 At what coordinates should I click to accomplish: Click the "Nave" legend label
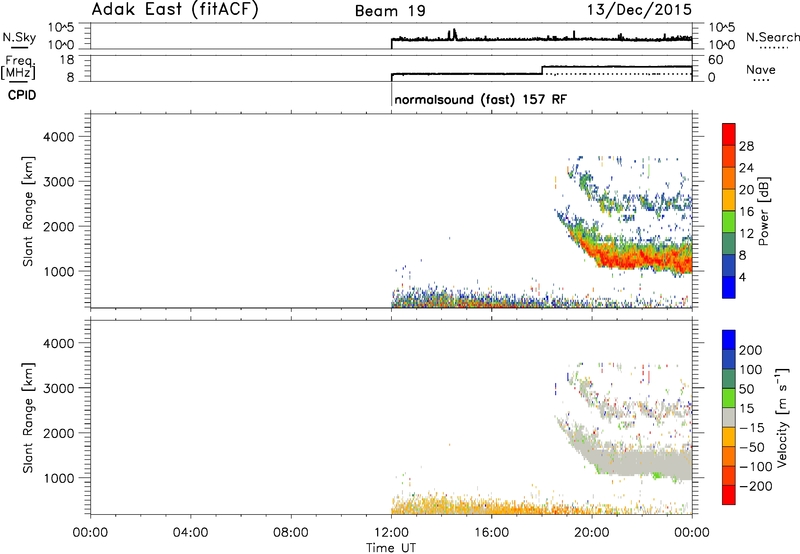(x=761, y=70)
